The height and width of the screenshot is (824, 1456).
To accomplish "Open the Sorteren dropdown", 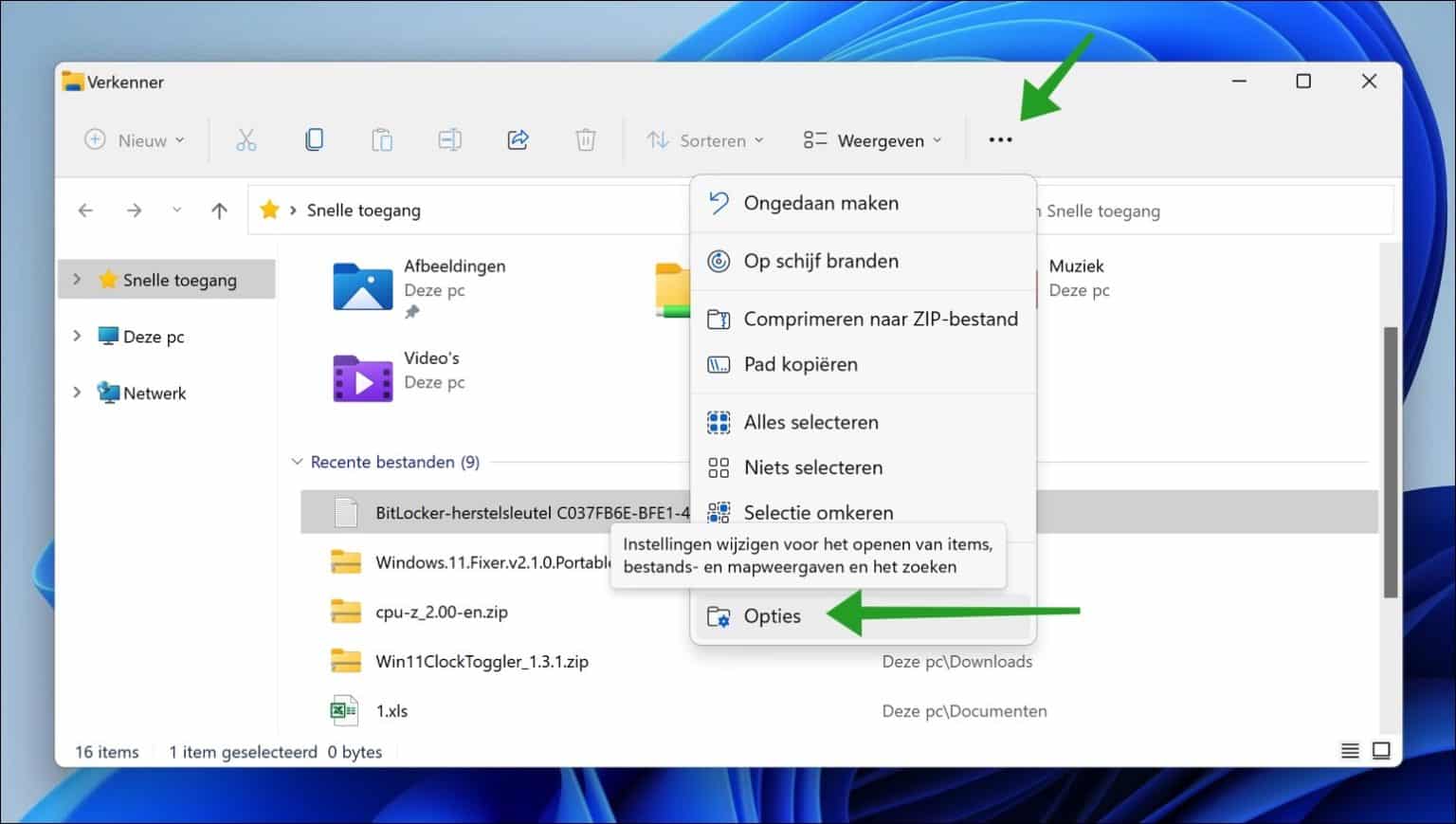I will pyautogui.click(x=705, y=139).
